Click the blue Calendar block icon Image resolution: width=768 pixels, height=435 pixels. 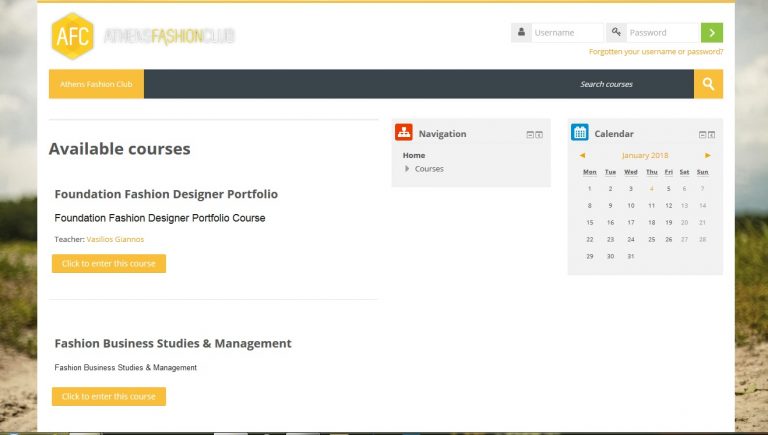tap(580, 133)
